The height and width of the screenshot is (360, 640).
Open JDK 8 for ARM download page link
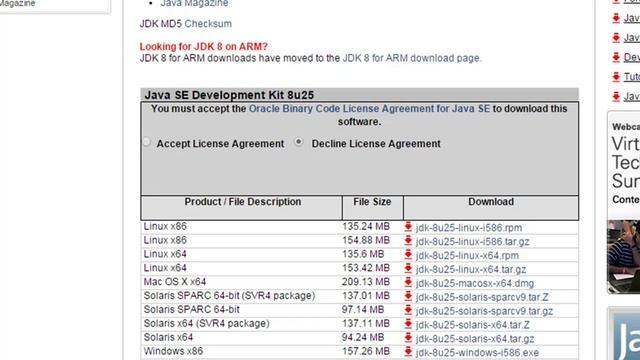[411, 58]
